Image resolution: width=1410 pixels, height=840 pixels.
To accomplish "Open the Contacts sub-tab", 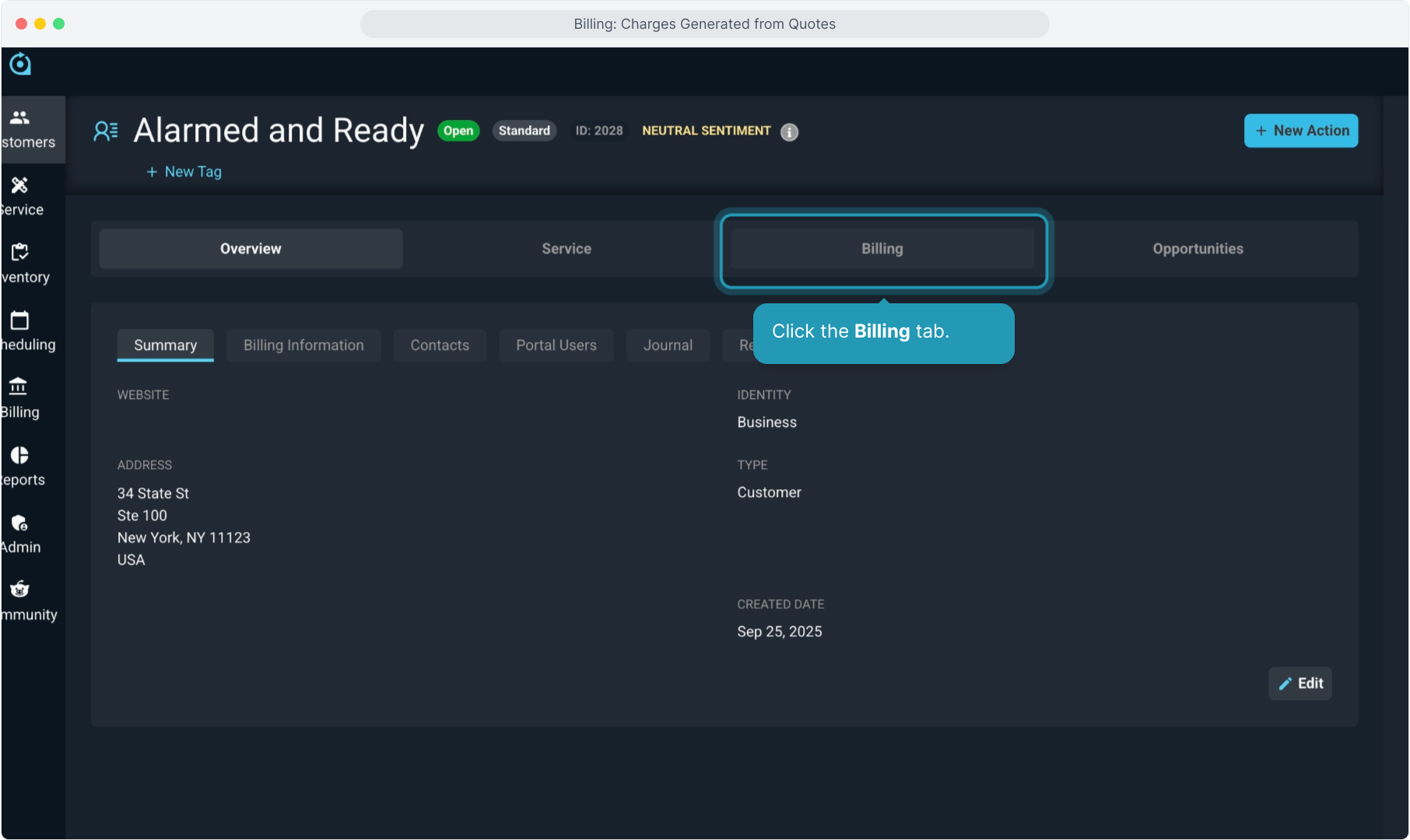I will (440, 345).
